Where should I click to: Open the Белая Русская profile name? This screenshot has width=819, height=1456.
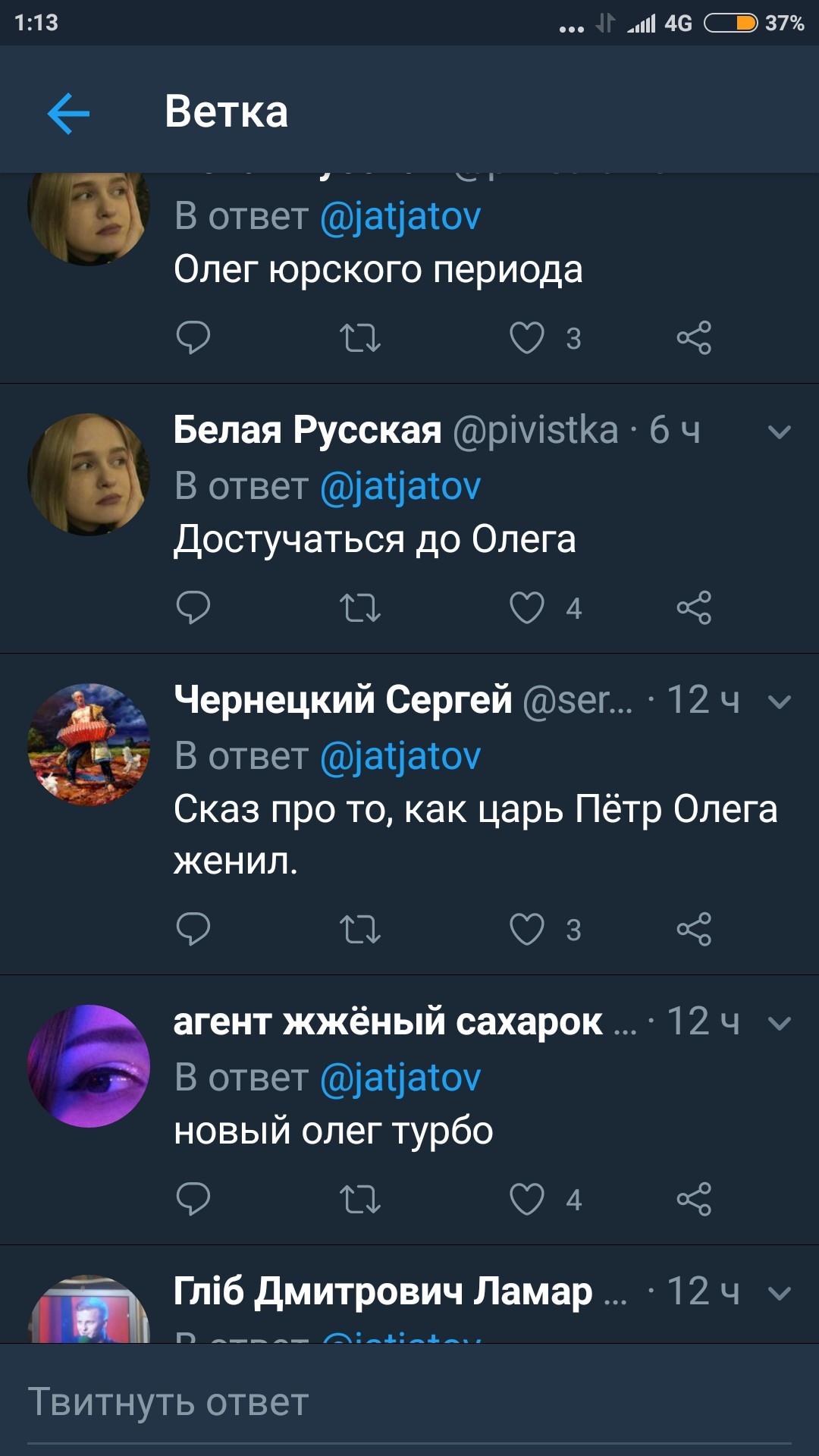point(307,430)
